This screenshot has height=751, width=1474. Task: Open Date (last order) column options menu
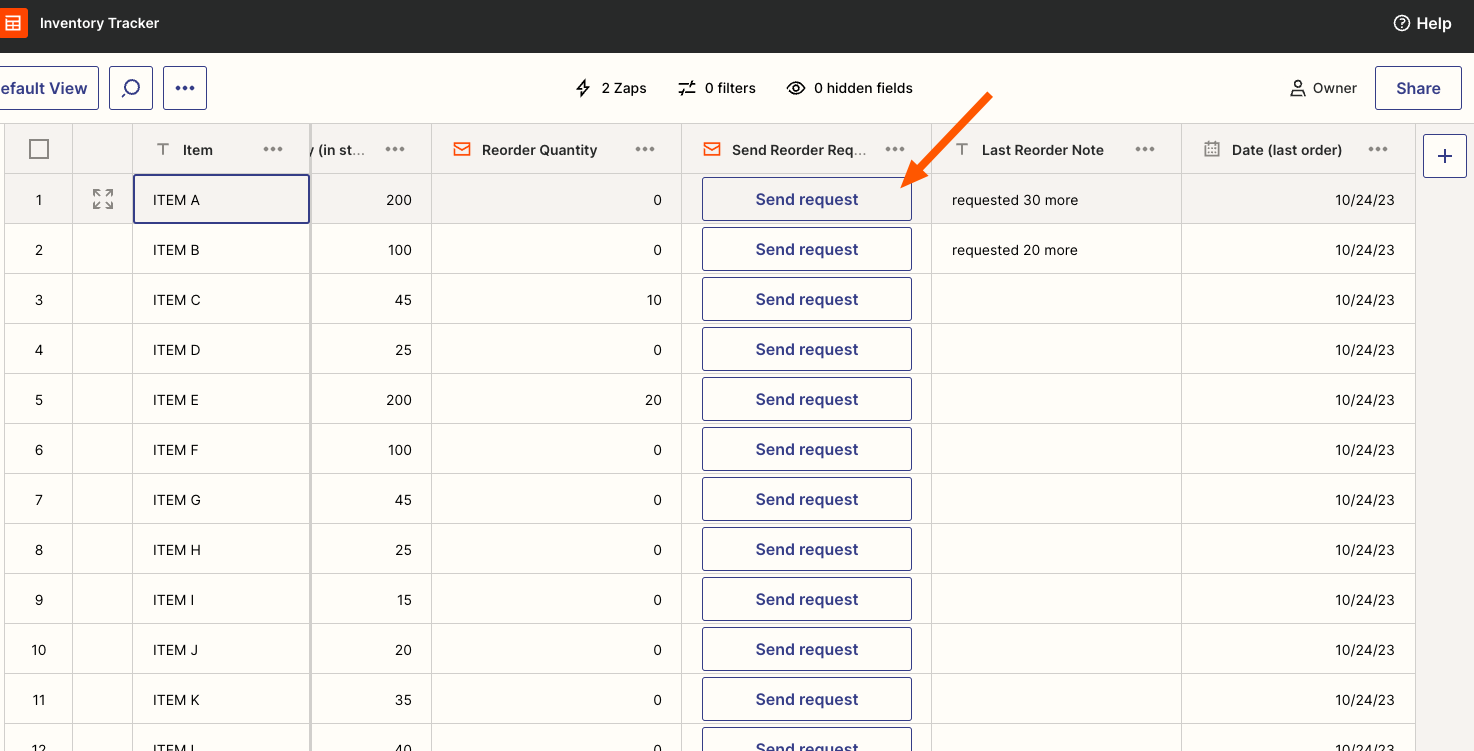[x=1378, y=149]
